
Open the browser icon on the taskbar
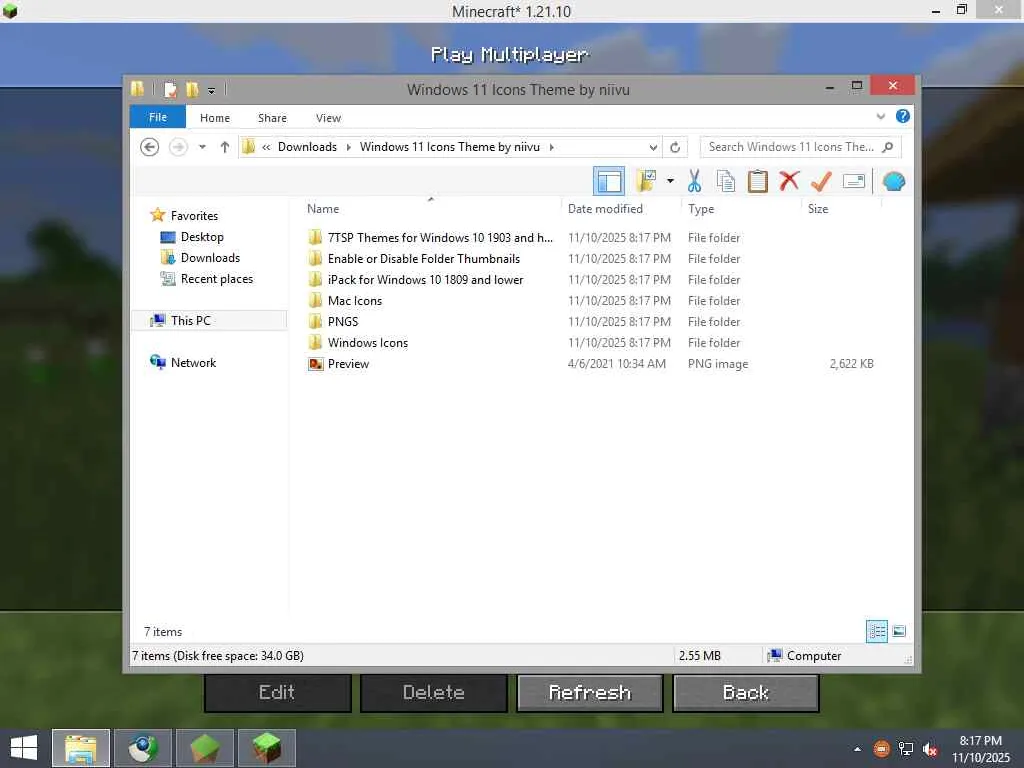[x=143, y=748]
